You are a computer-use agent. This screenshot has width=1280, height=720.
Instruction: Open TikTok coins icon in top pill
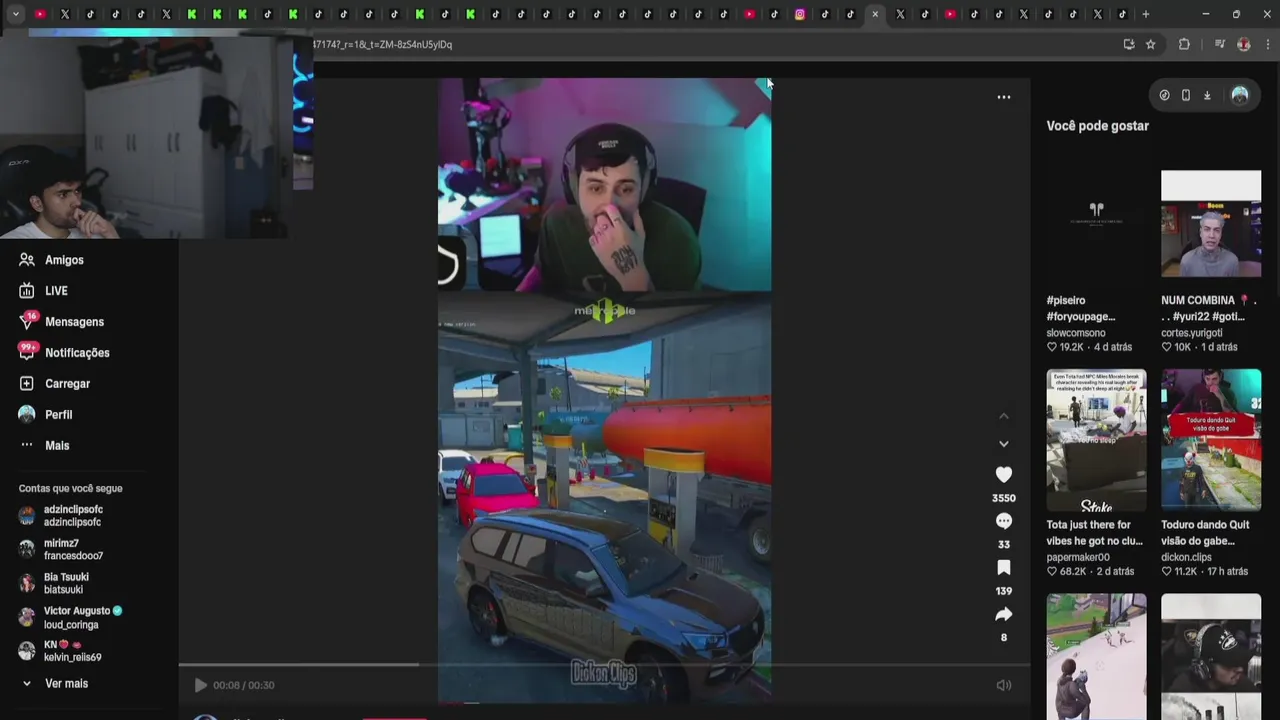pyautogui.click(x=1164, y=95)
